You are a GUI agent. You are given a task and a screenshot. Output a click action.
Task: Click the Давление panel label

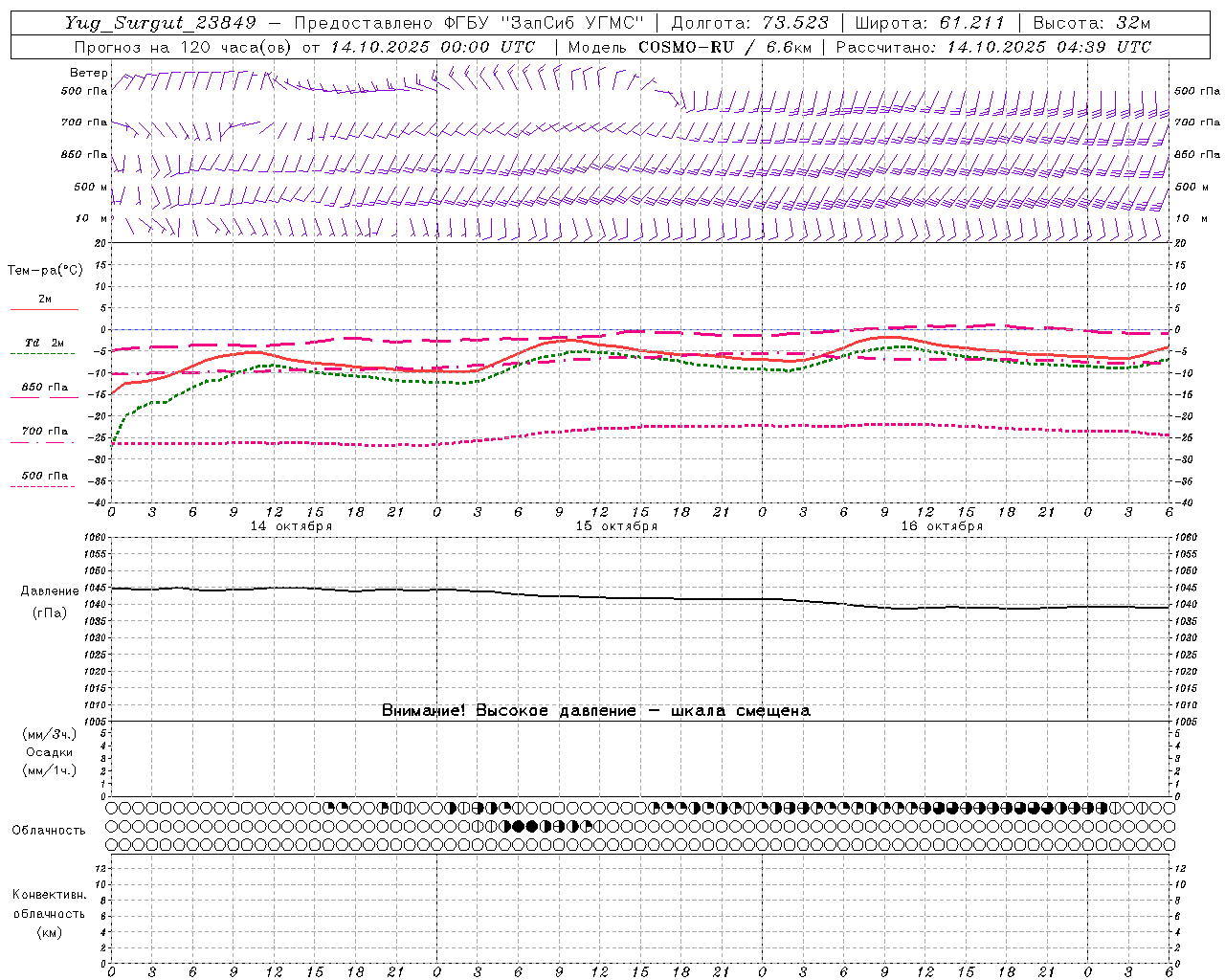pyautogui.click(x=50, y=591)
